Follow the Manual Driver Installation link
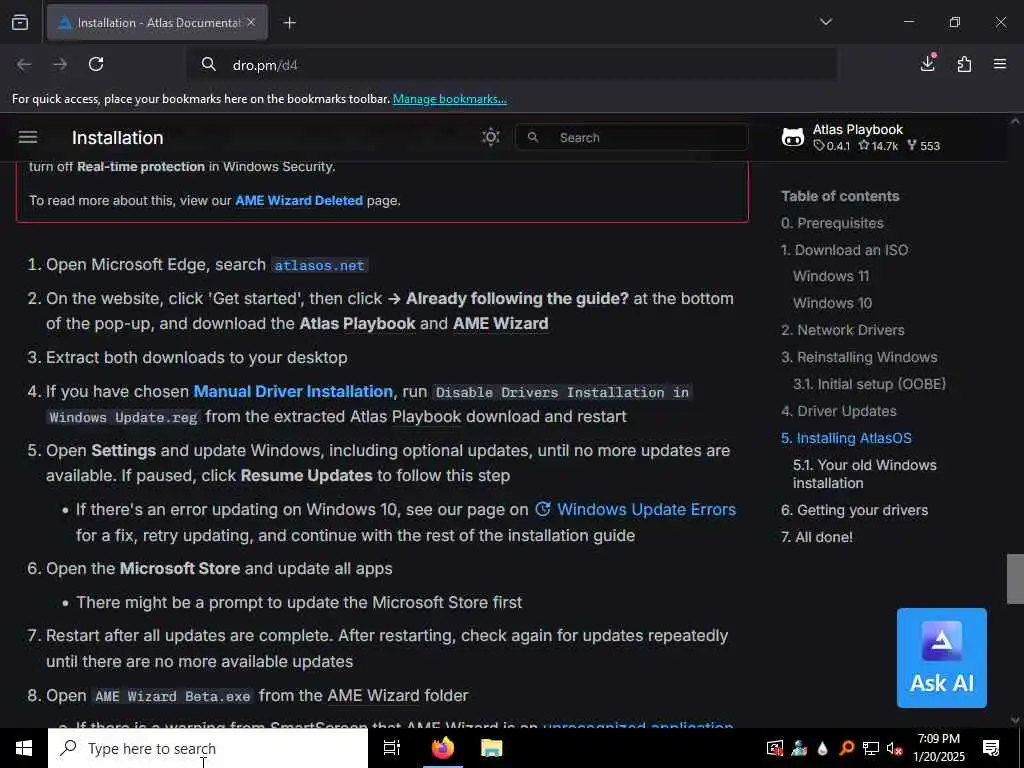 [293, 391]
